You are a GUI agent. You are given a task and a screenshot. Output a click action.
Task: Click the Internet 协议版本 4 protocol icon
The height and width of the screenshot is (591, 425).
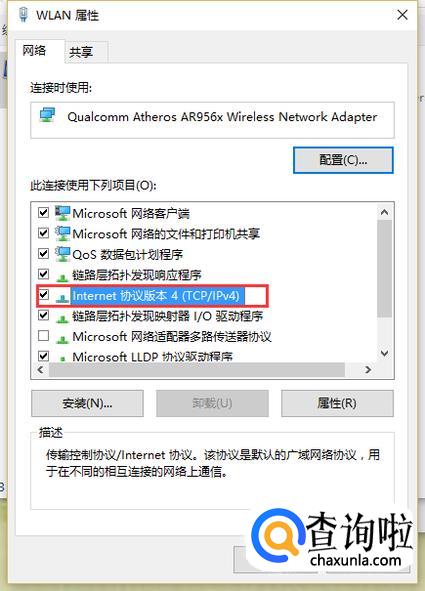tap(62, 298)
